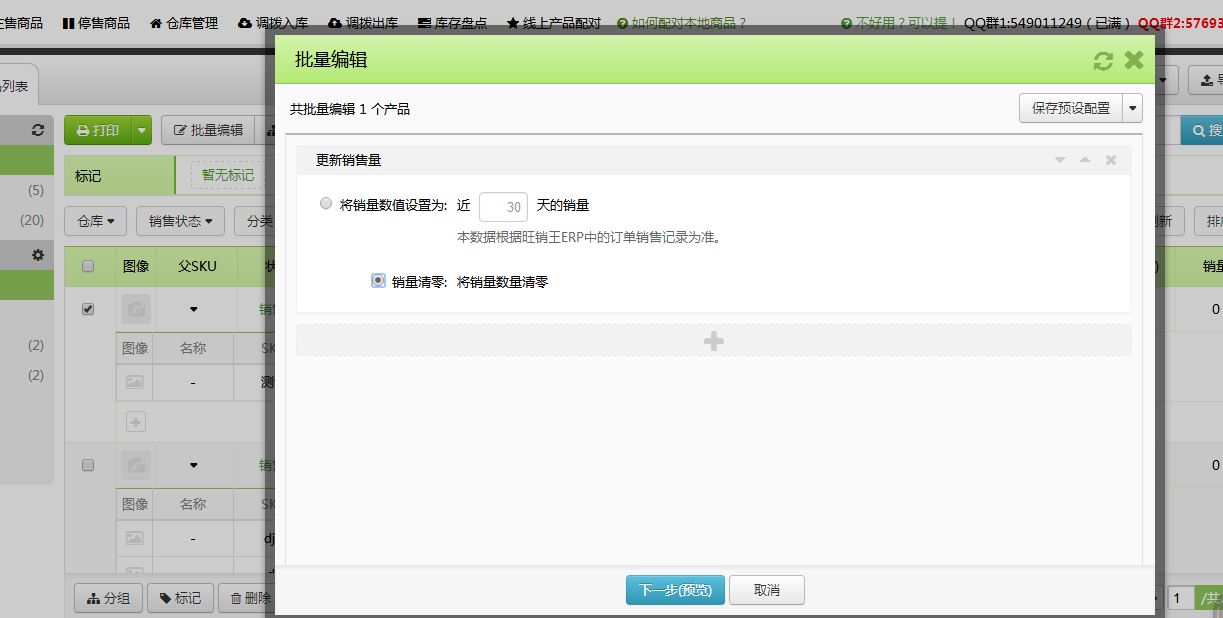Remove the 更新销售量 section

1110,160
